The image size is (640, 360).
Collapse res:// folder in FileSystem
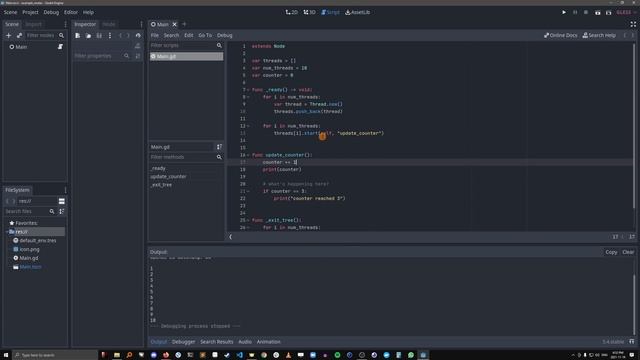(7, 232)
